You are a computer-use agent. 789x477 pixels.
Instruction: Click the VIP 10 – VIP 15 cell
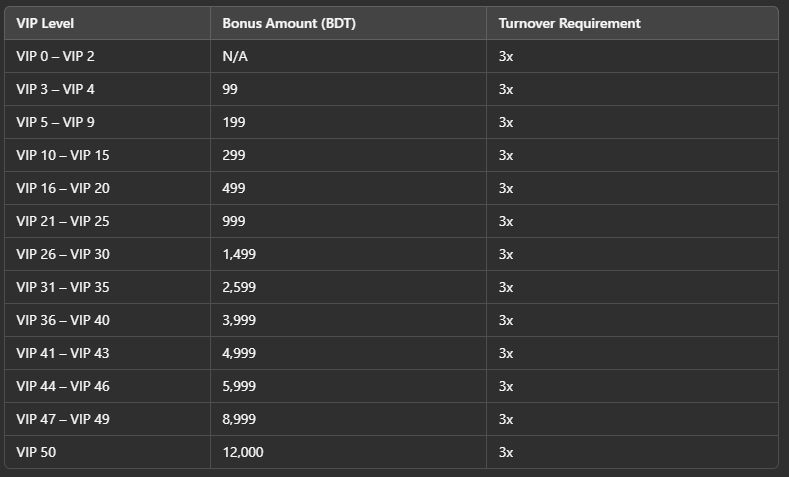107,155
